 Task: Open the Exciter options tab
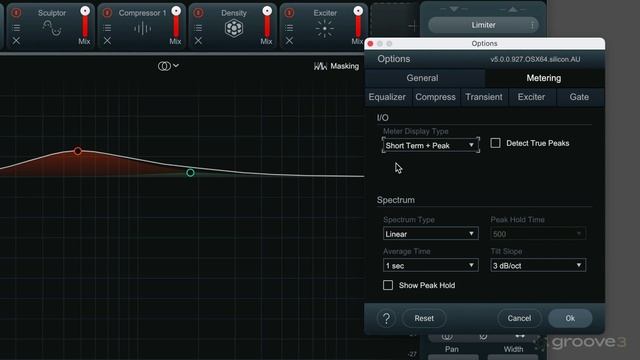pos(531,97)
